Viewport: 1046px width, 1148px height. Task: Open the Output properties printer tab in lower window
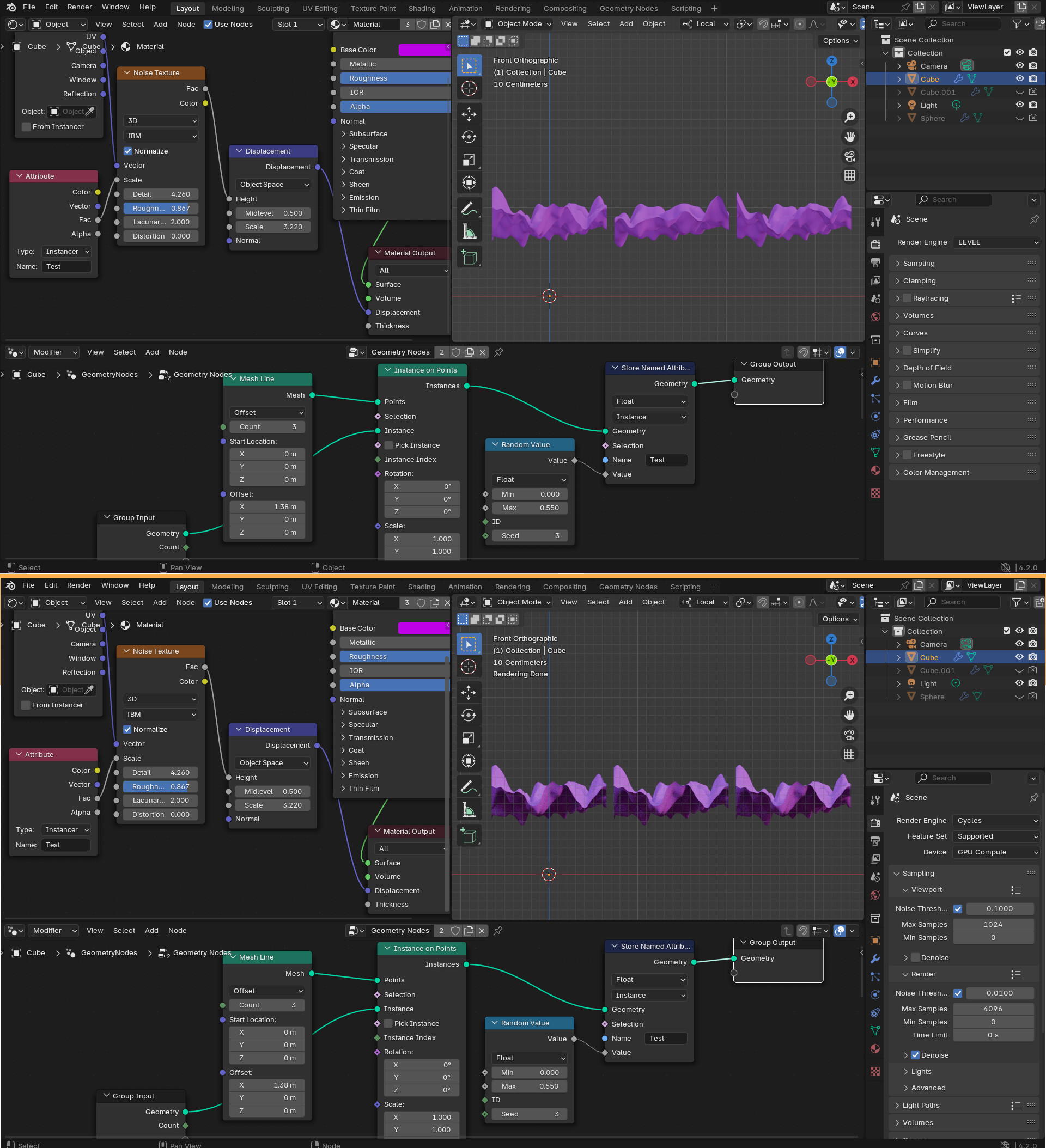point(875,840)
